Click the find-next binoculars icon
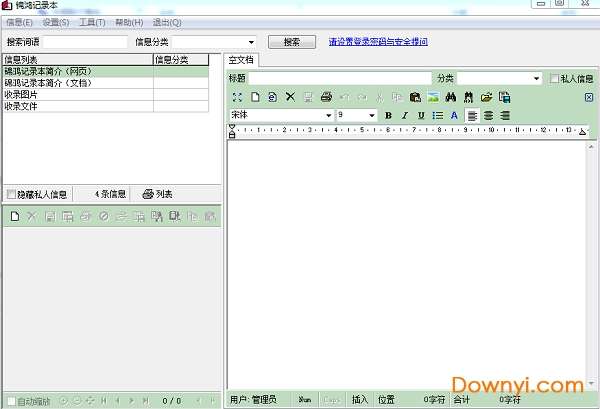600x409 pixels. coord(468,97)
